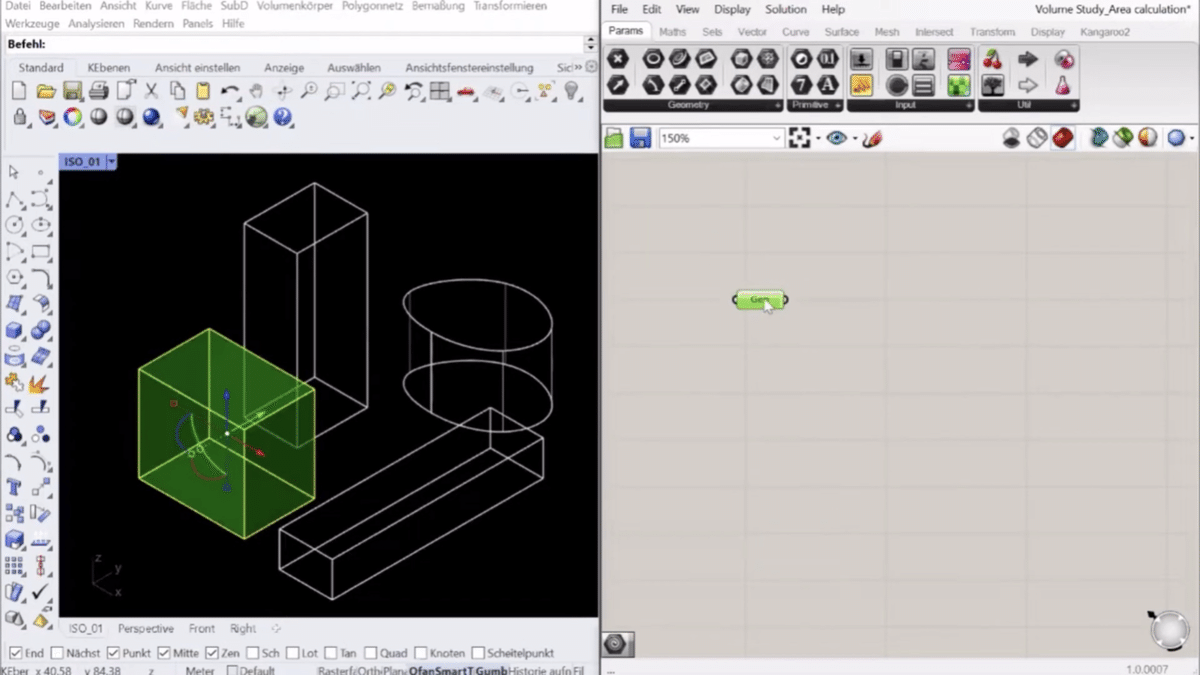Click the cherries icon in Util panel

click(992, 59)
